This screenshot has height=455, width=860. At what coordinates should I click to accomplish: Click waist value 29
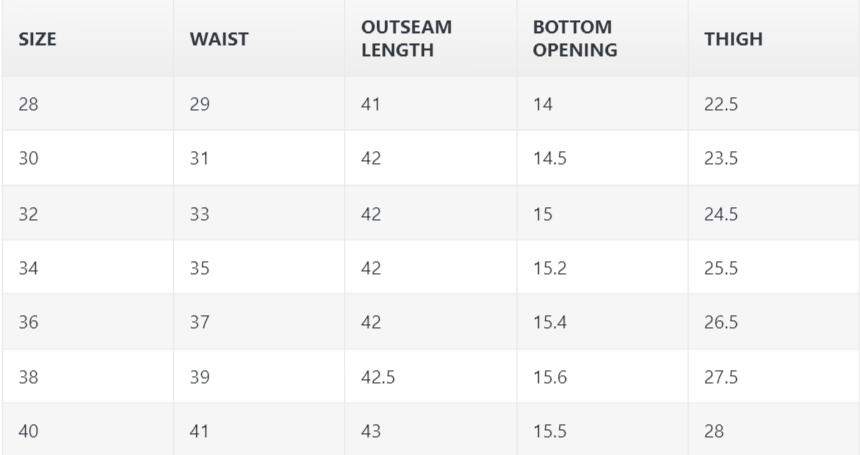(200, 104)
